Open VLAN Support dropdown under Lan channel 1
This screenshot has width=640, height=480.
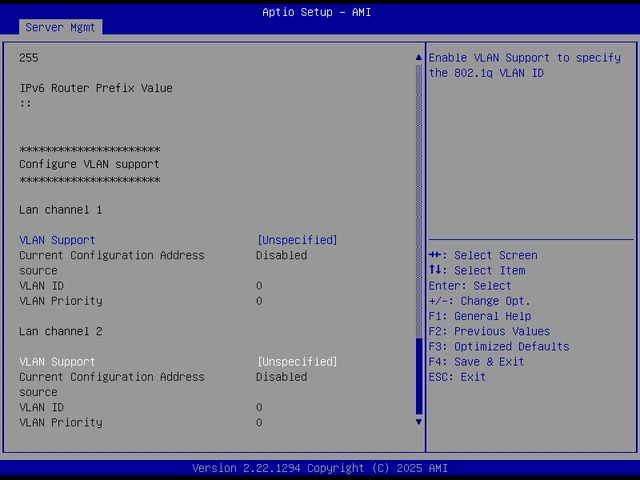(x=297, y=240)
